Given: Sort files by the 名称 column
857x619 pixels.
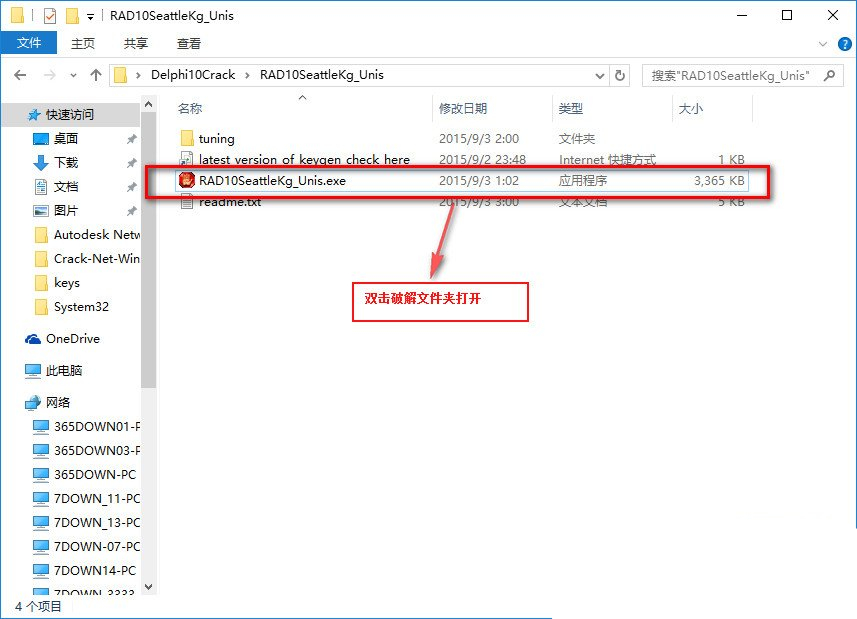Looking at the screenshot, I should point(190,108).
